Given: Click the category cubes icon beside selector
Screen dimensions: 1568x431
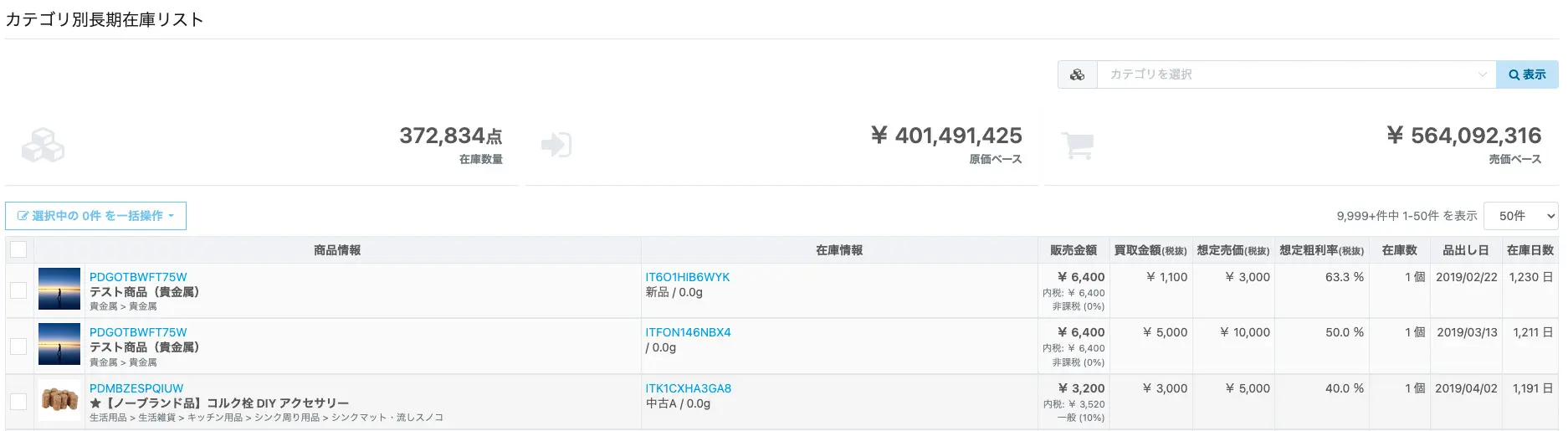Looking at the screenshot, I should click(x=1077, y=74).
